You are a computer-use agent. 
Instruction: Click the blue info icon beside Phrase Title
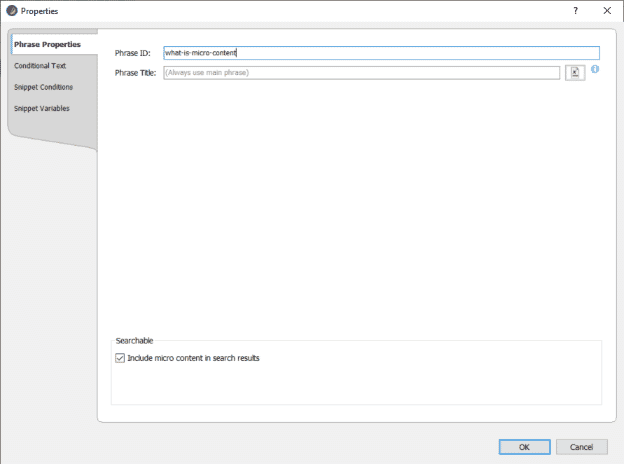pyautogui.click(x=595, y=69)
